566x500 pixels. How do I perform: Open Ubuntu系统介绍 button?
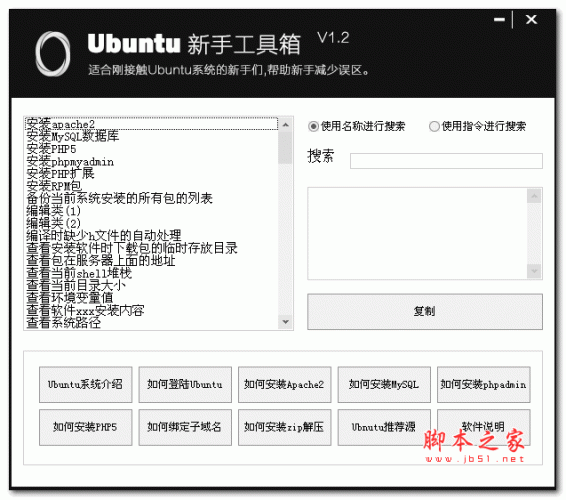pyautogui.click(x=86, y=384)
